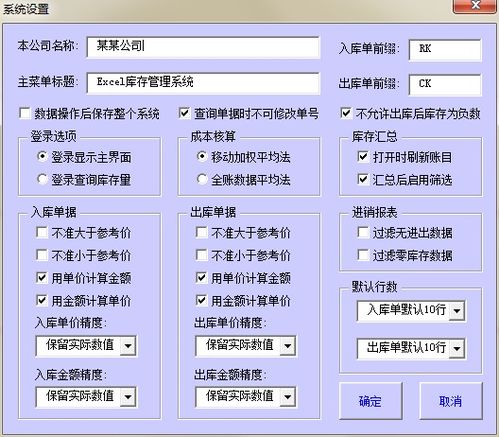Click the 取消 button
This screenshot has height=437, width=499.
pos(451,401)
